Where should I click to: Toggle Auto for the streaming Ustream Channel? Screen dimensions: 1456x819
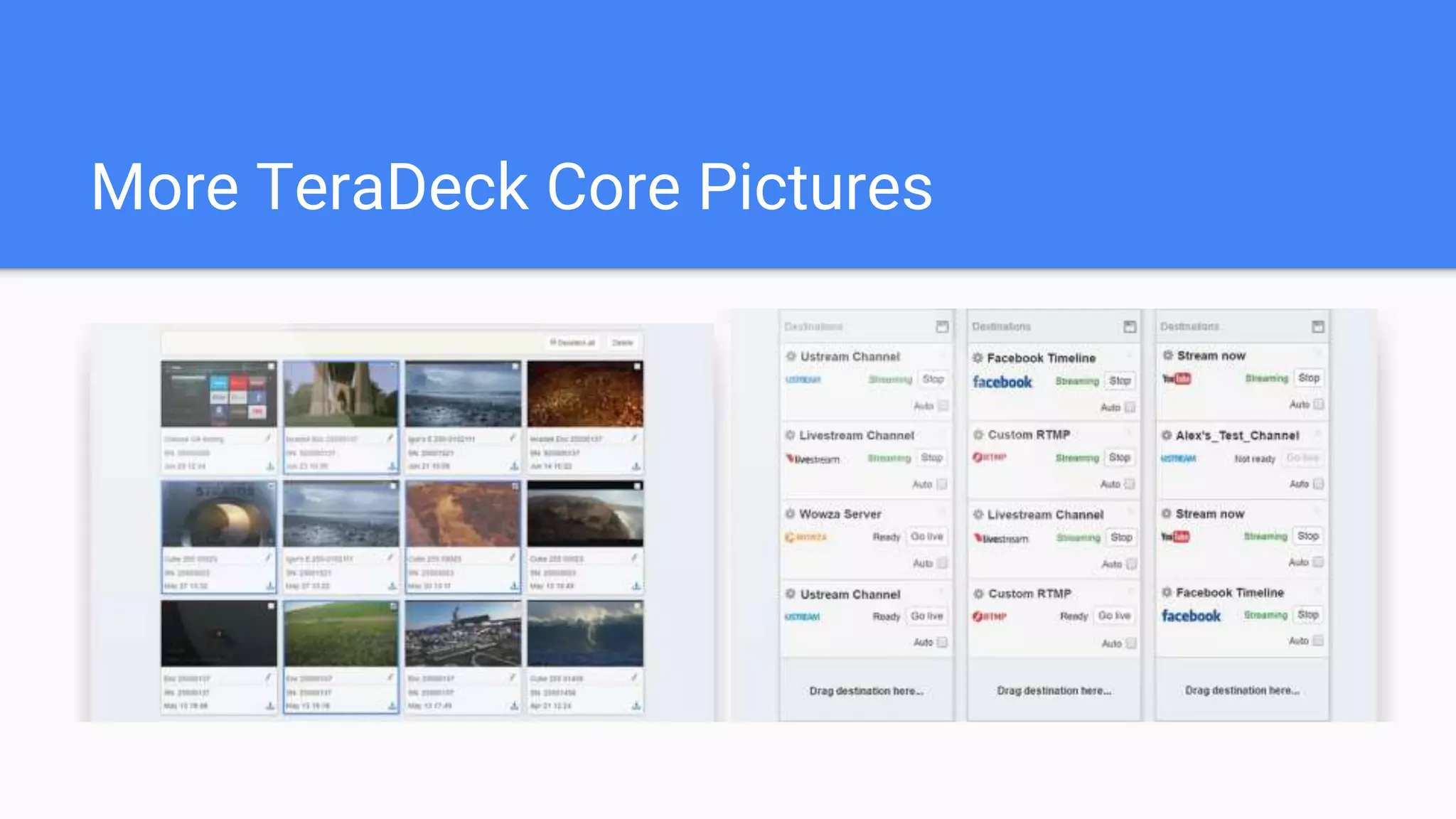click(943, 406)
